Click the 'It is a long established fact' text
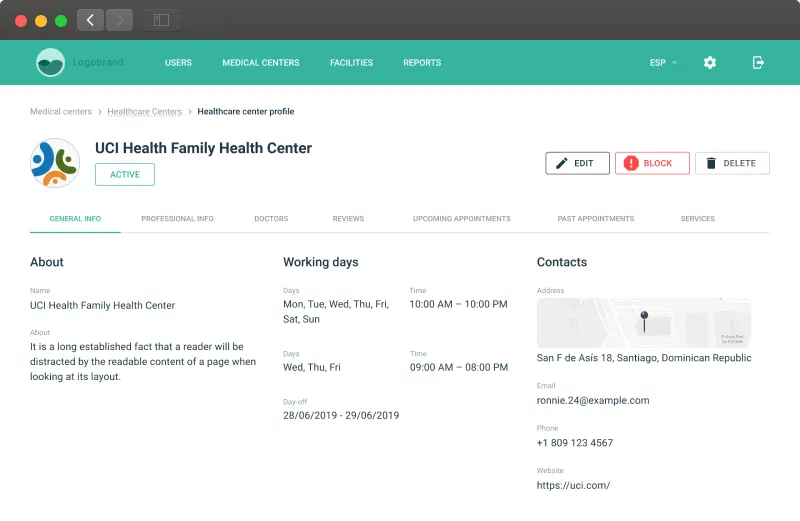 click(143, 361)
